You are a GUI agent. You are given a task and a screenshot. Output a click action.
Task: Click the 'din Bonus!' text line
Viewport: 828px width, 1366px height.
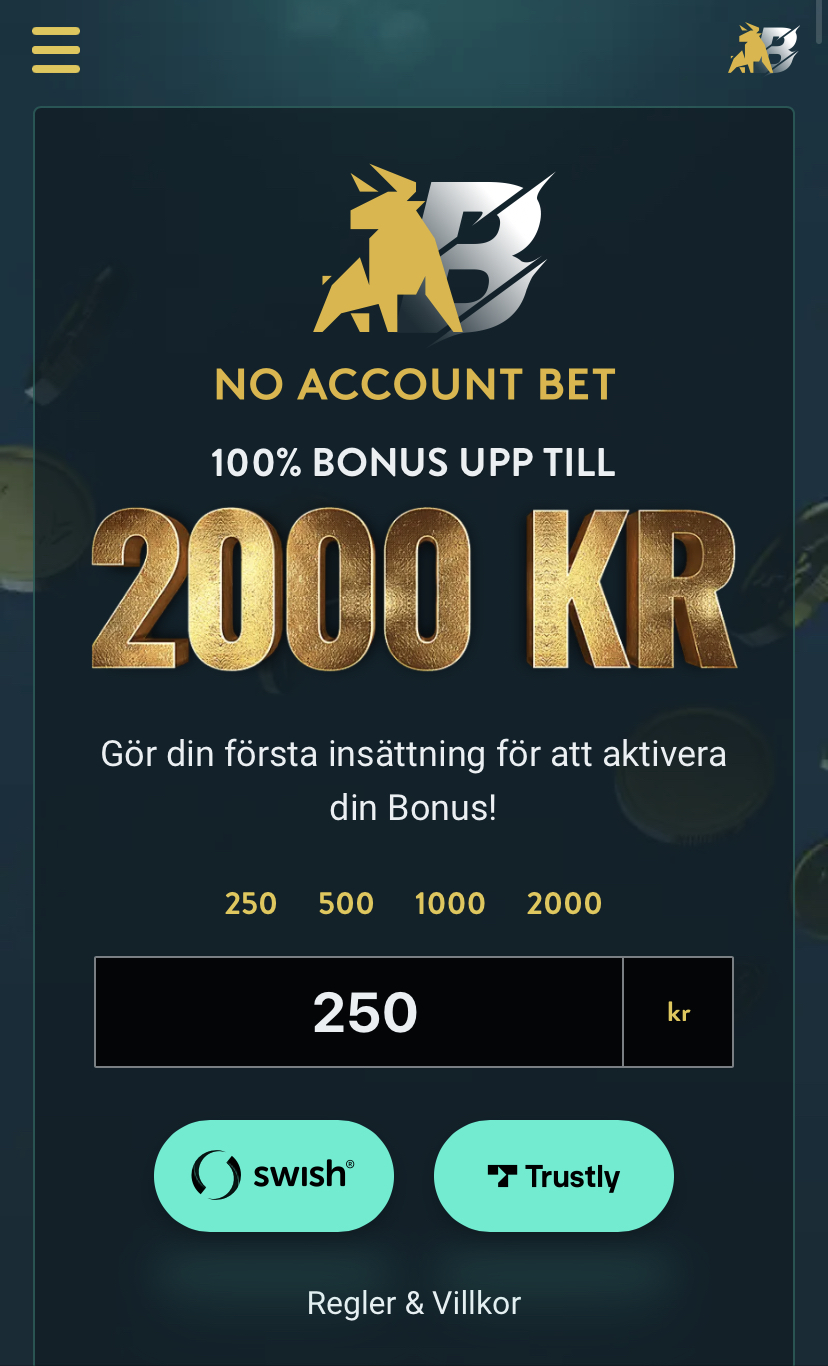[413, 808]
